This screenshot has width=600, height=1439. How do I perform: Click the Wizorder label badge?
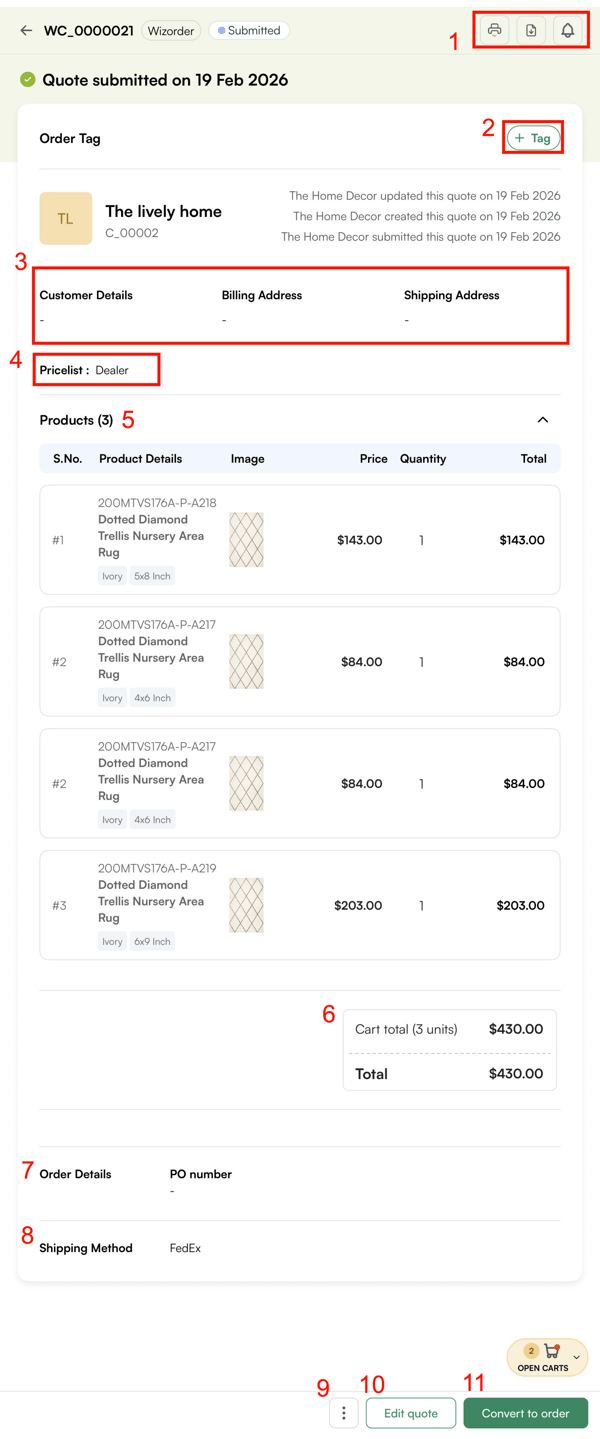tap(171, 31)
